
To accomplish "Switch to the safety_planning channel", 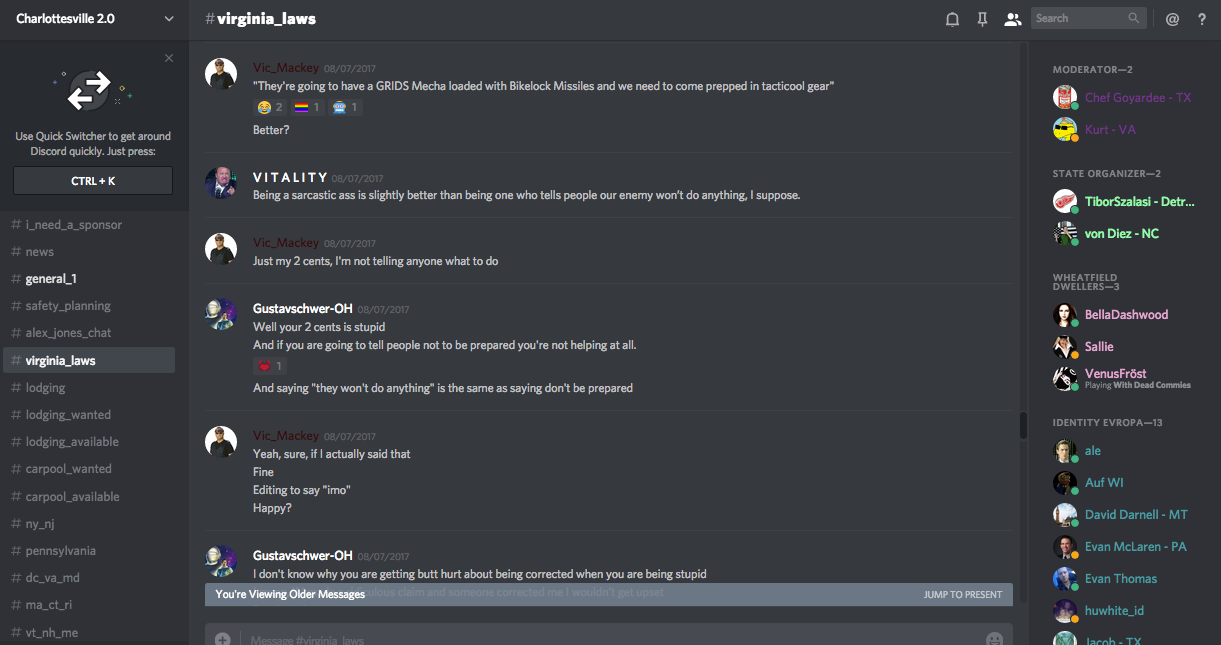I will (x=68, y=306).
